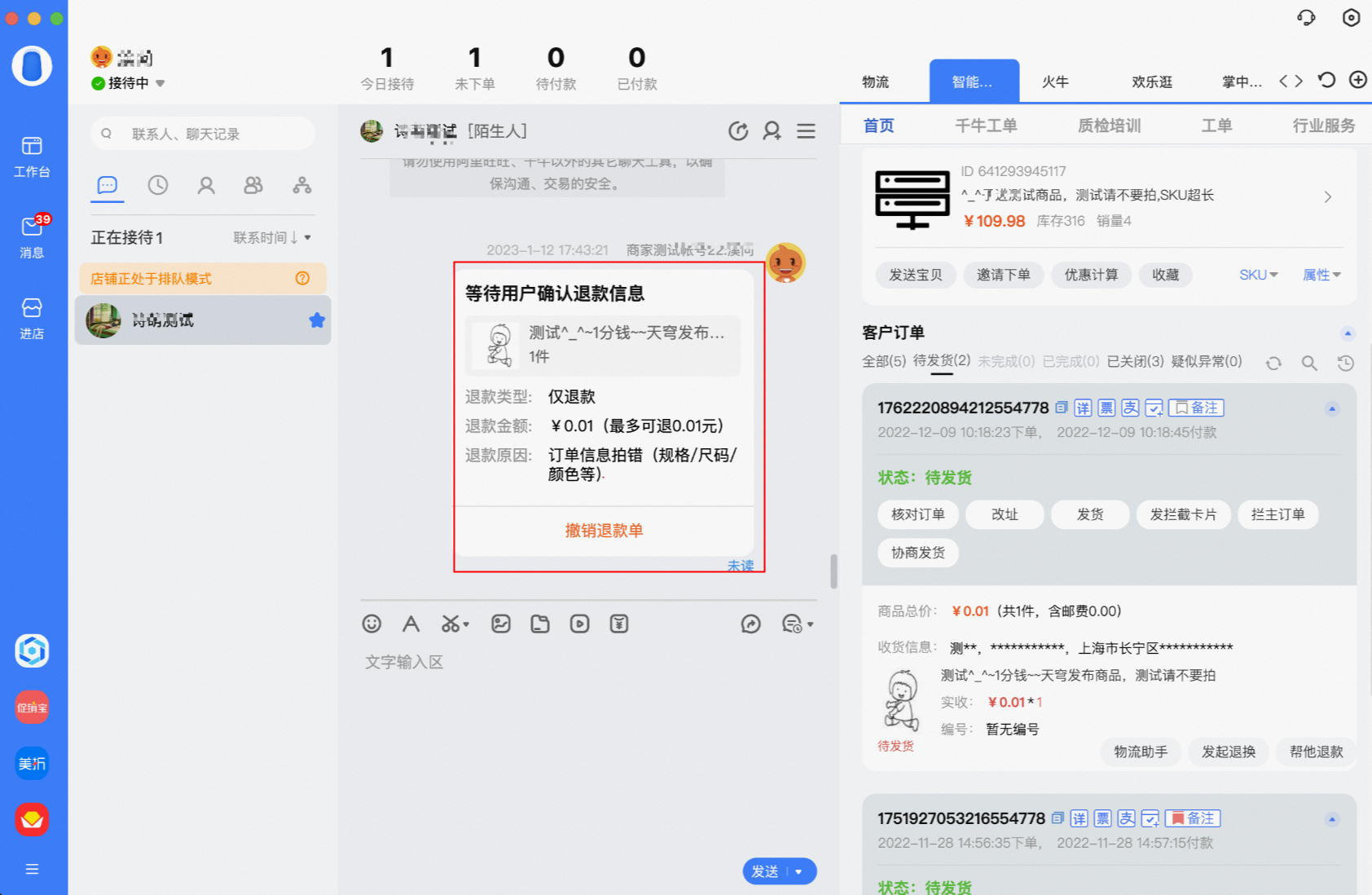Filter orders by 已关闭(3)
Viewport: 1372px width, 895px height.
(1135, 360)
